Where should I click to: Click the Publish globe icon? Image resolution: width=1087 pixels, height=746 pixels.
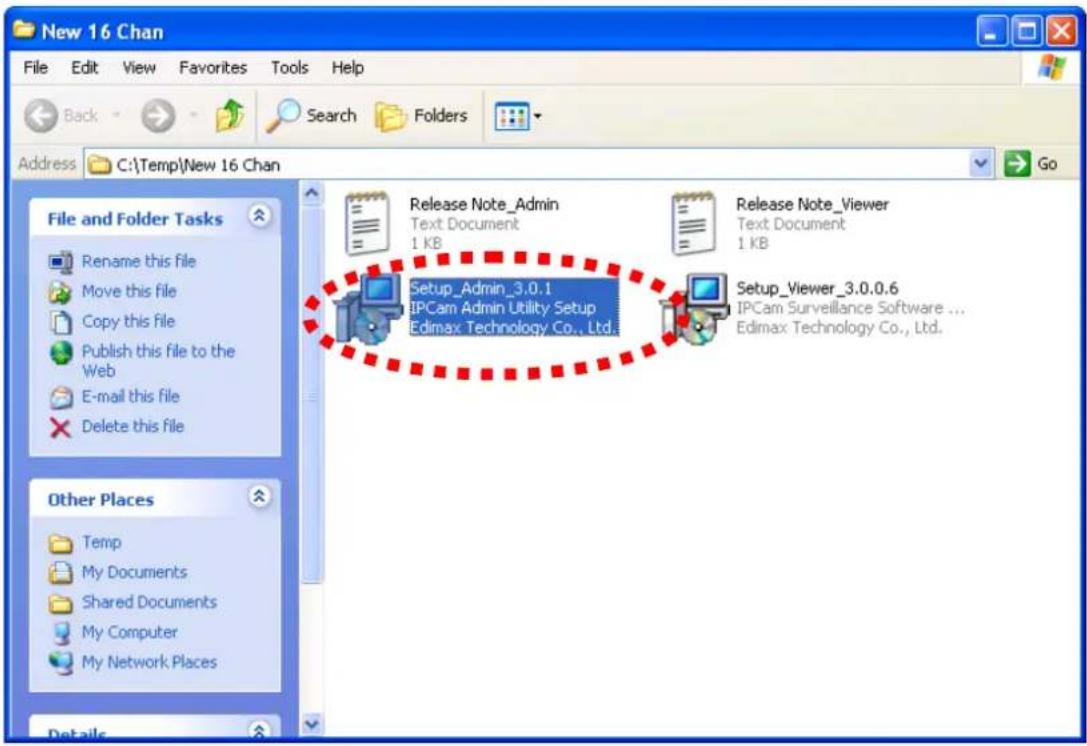click(61, 353)
